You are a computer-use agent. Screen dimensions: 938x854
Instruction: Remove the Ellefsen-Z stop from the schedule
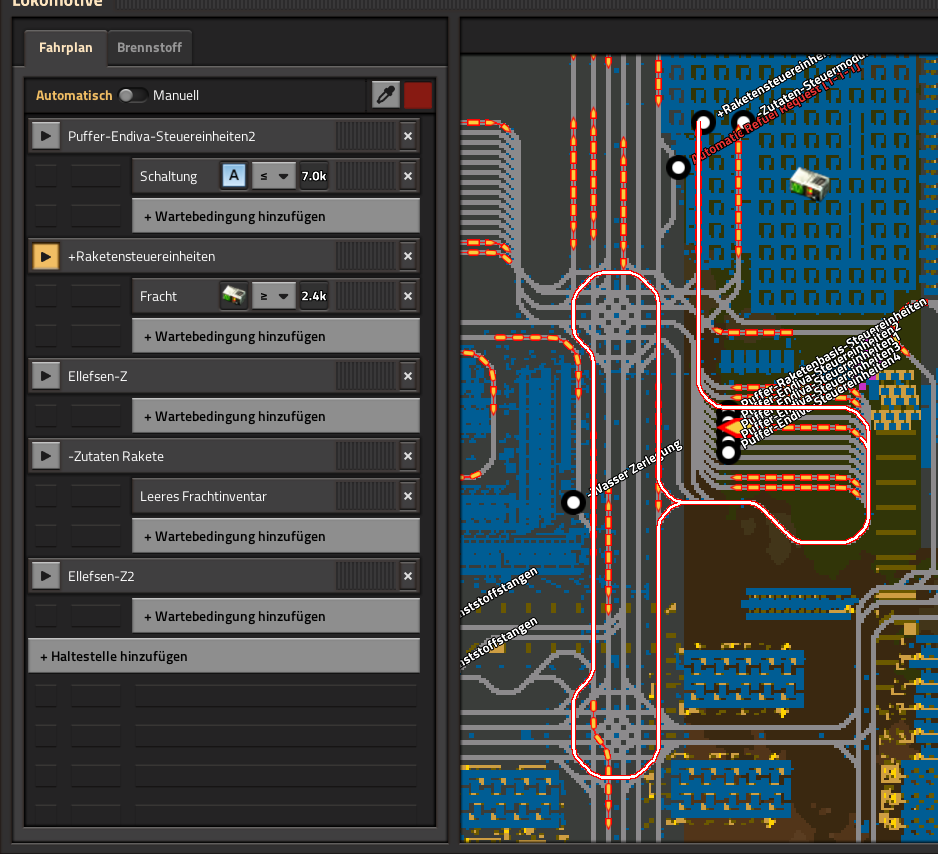(408, 376)
